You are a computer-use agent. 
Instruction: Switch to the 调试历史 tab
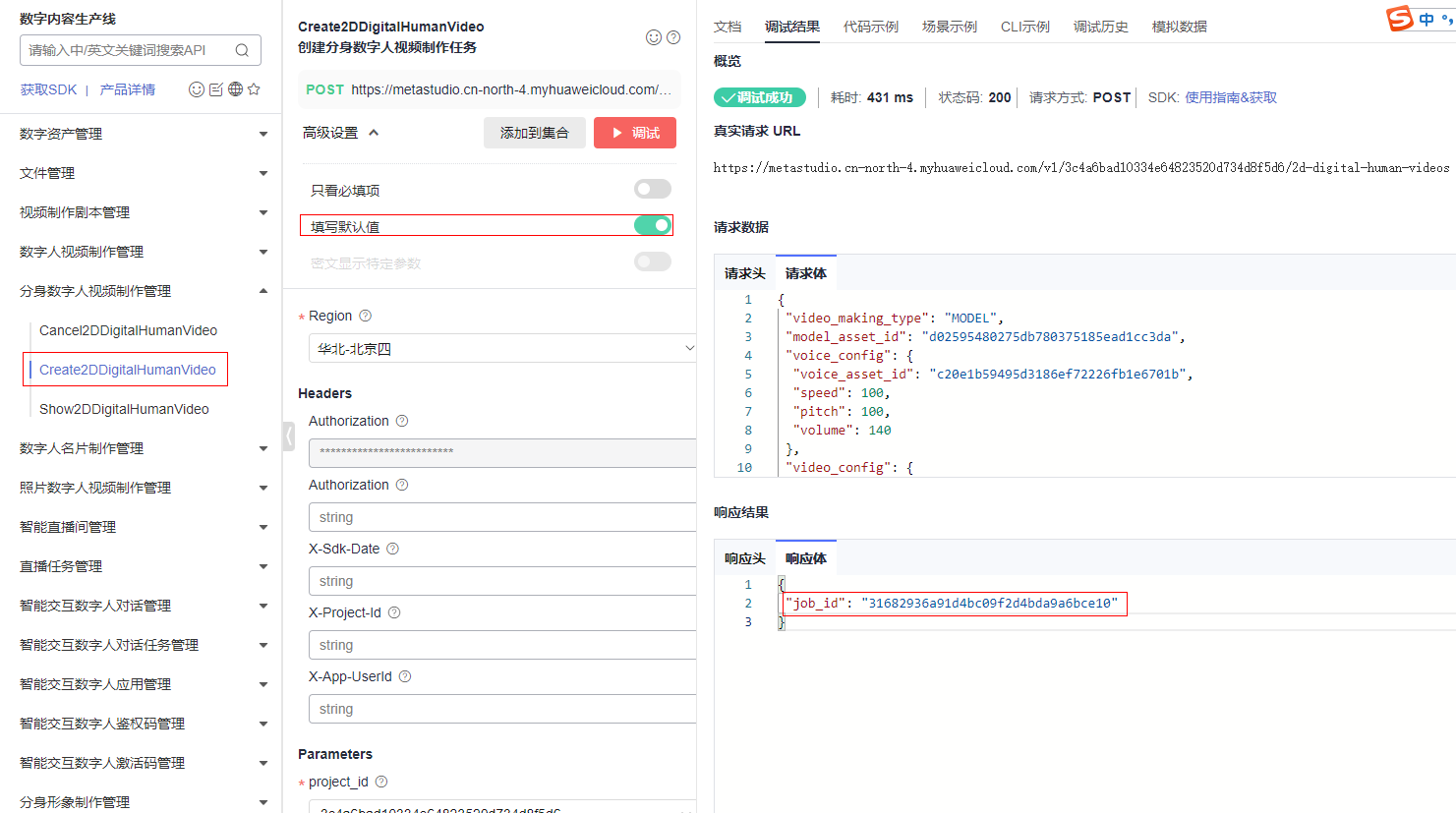point(1101,27)
